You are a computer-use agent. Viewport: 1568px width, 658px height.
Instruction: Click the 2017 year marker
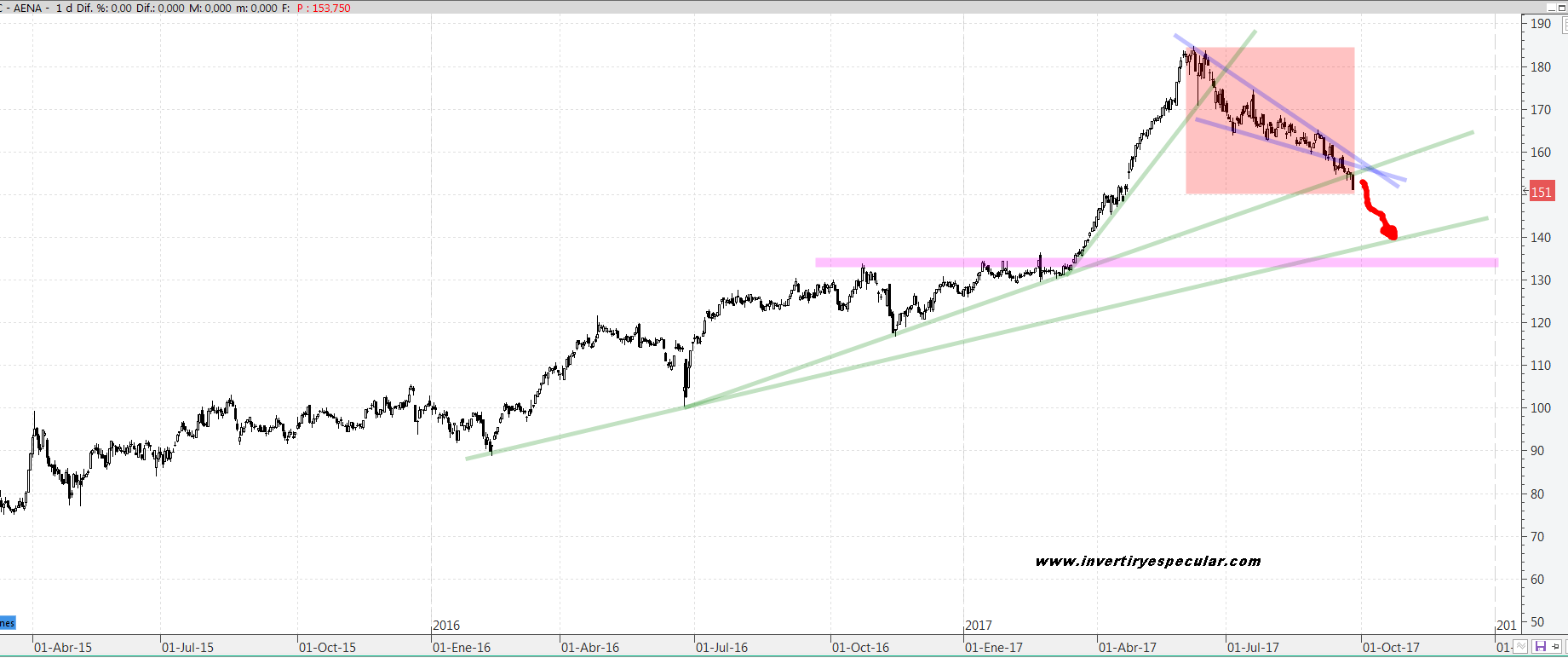click(x=979, y=626)
